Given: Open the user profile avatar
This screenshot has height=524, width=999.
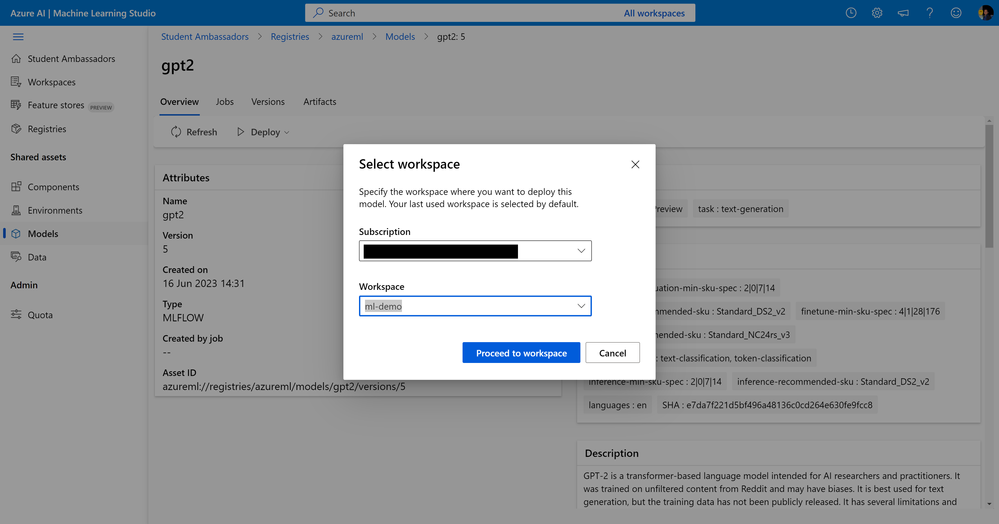Looking at the screenshot, I should (x=984, y=13).
